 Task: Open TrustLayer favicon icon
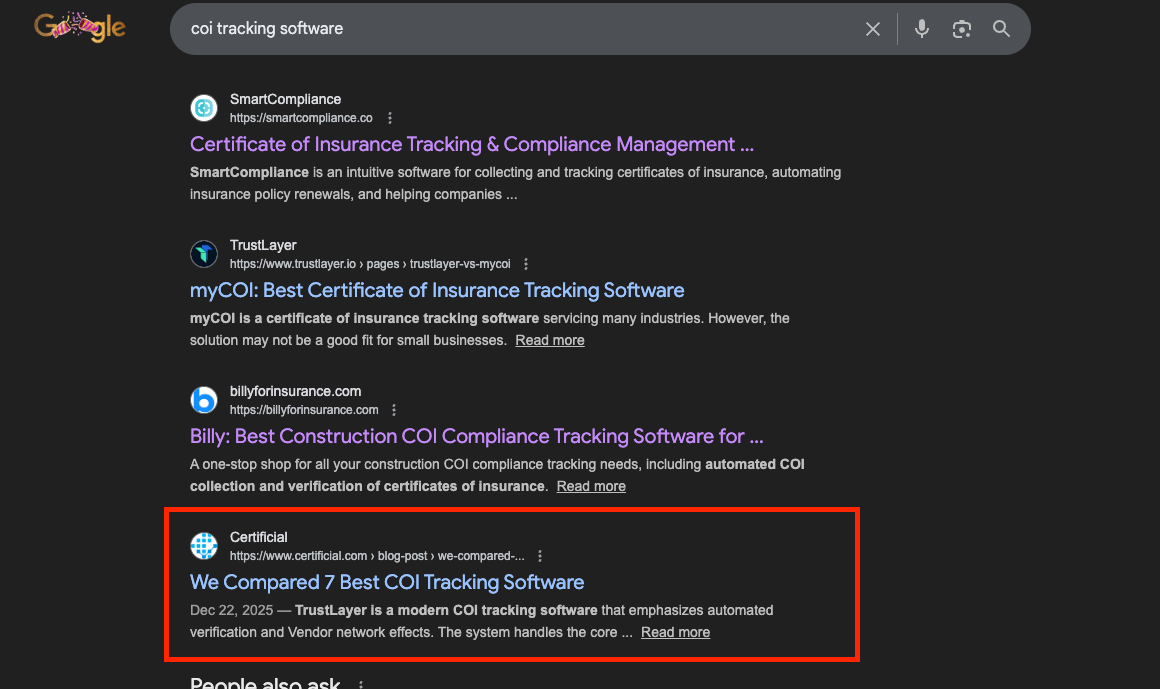(x=204, y=254)
